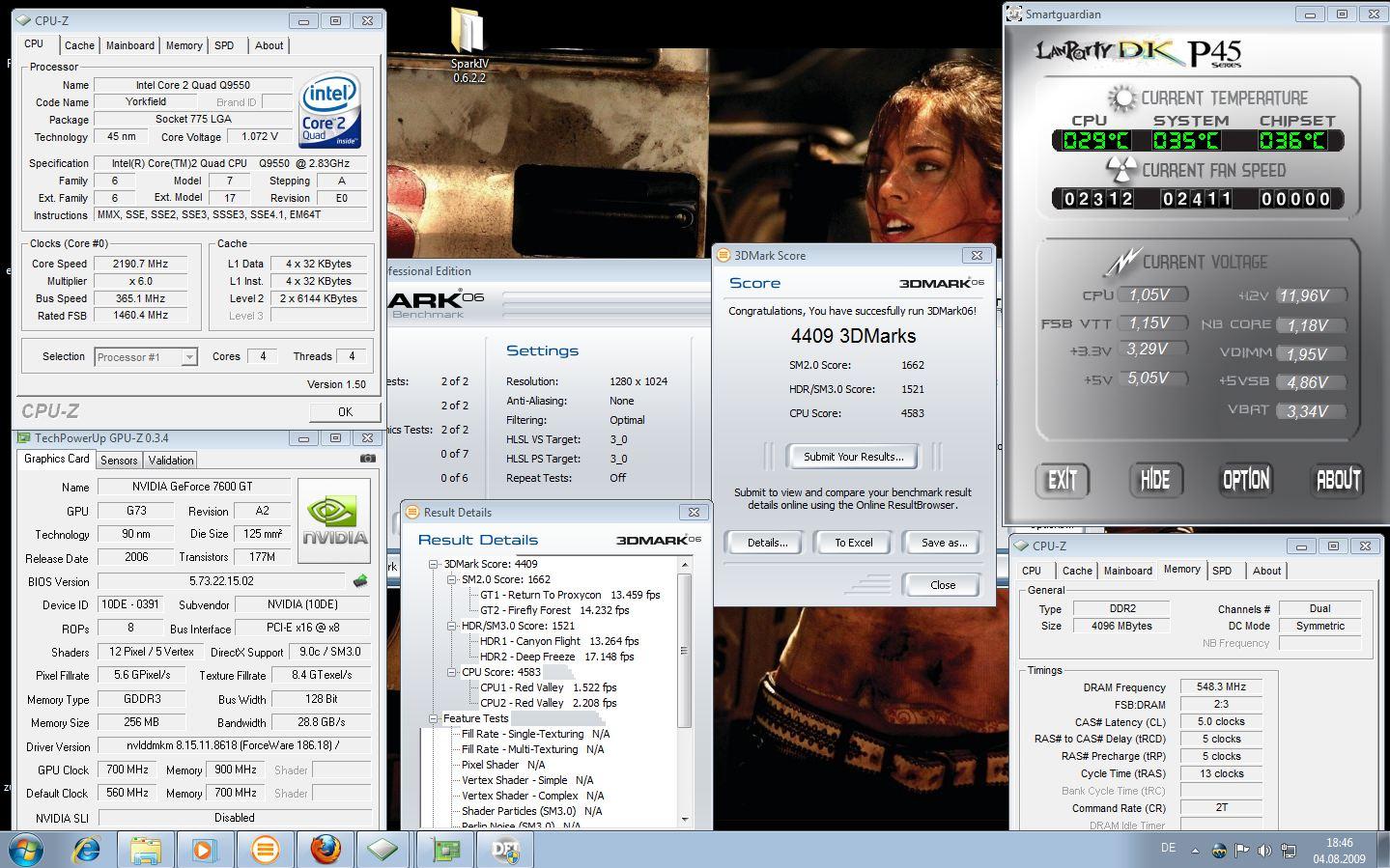Switch to Sensors tab in GPU-Z
1390x868 pixels.
tap(119, 461)
